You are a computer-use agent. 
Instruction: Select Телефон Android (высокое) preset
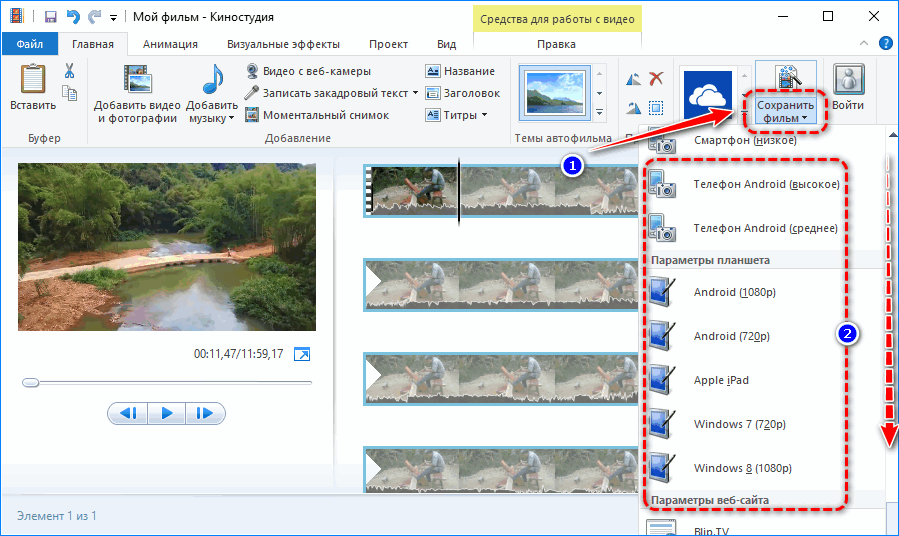[x=763, y=184]
